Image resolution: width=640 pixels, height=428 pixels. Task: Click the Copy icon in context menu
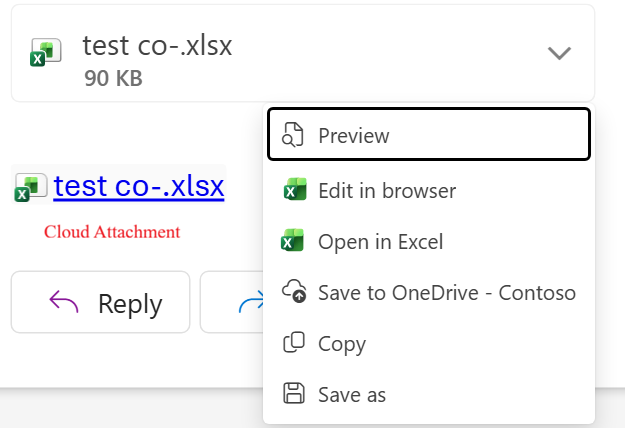294,342
